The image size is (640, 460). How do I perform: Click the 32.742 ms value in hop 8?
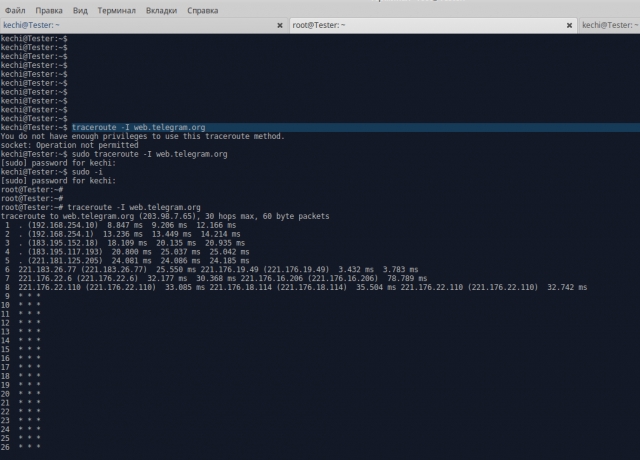tap(567, 287)
